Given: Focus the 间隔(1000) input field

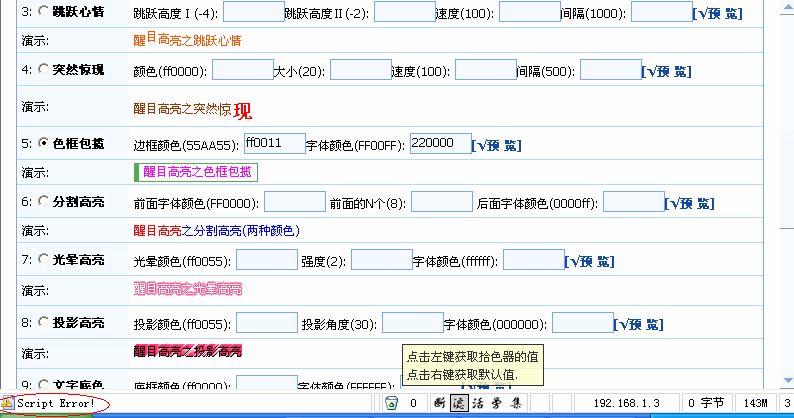Looking at the screenshot, I should 662,12.
